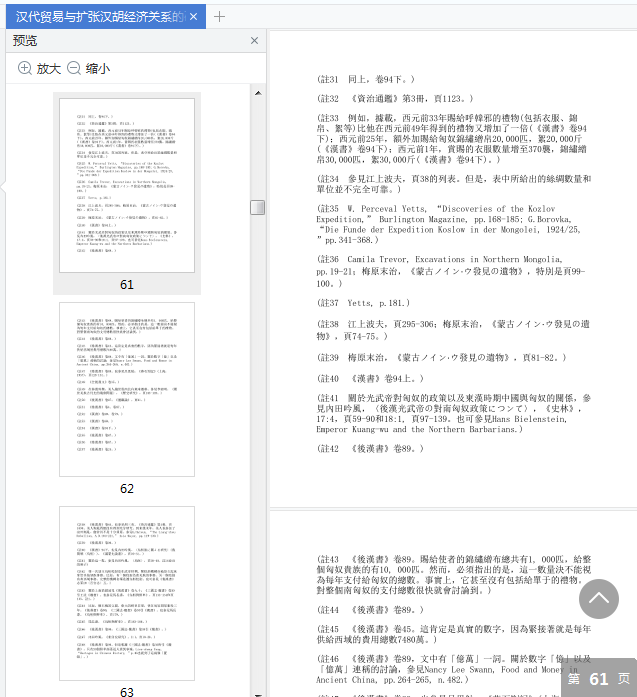Open page 62 thumbnail in preview
The height and width of the screenshot is (697, 637).
(127, 389)
